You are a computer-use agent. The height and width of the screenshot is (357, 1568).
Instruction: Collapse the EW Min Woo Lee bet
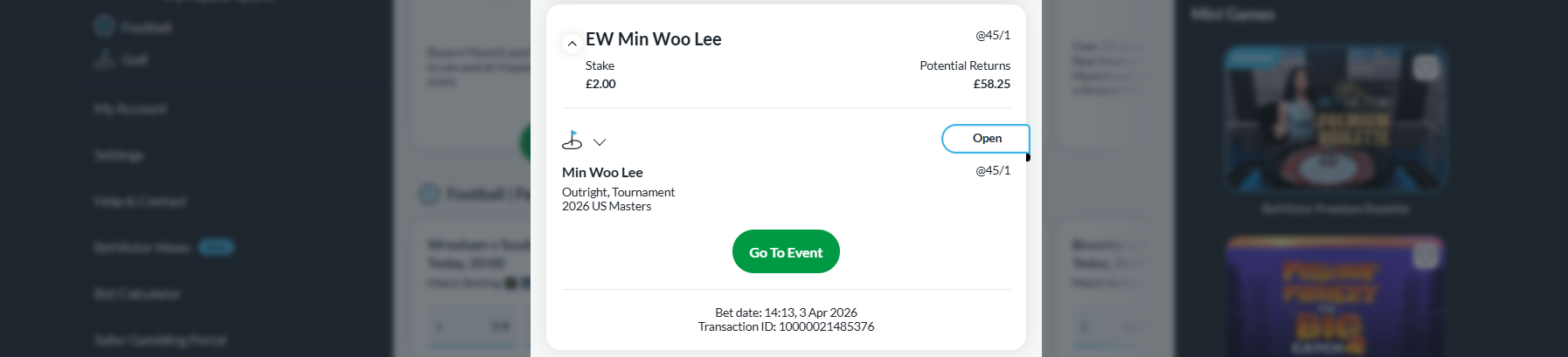click(x=572, y=43)
